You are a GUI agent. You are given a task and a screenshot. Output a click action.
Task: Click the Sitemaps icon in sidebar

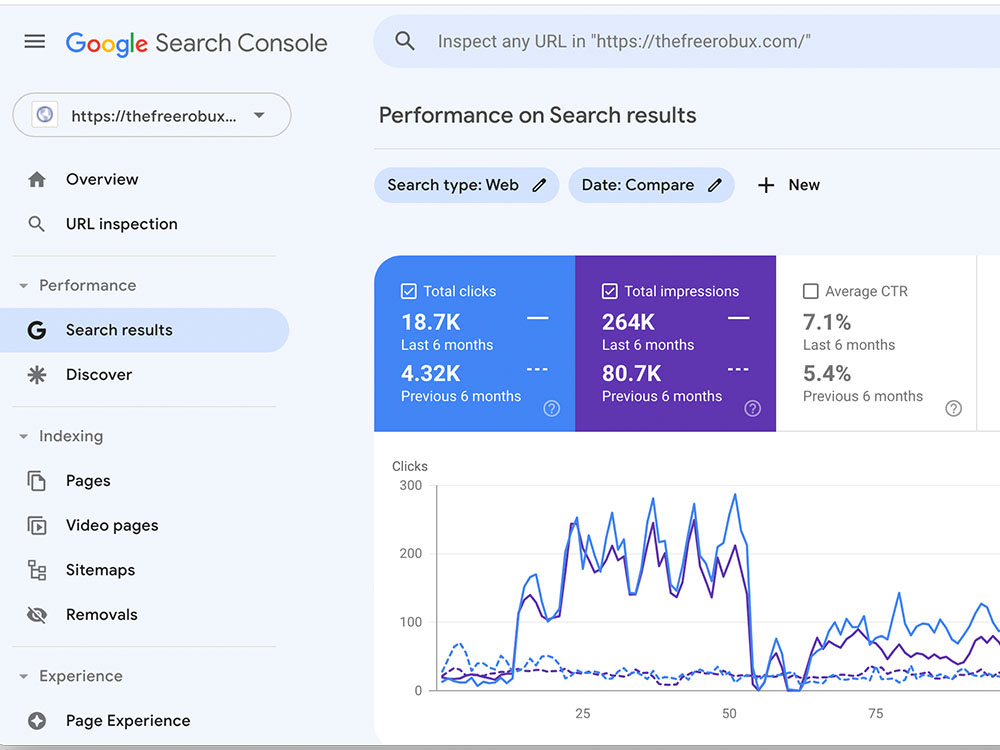coord(37,570)
